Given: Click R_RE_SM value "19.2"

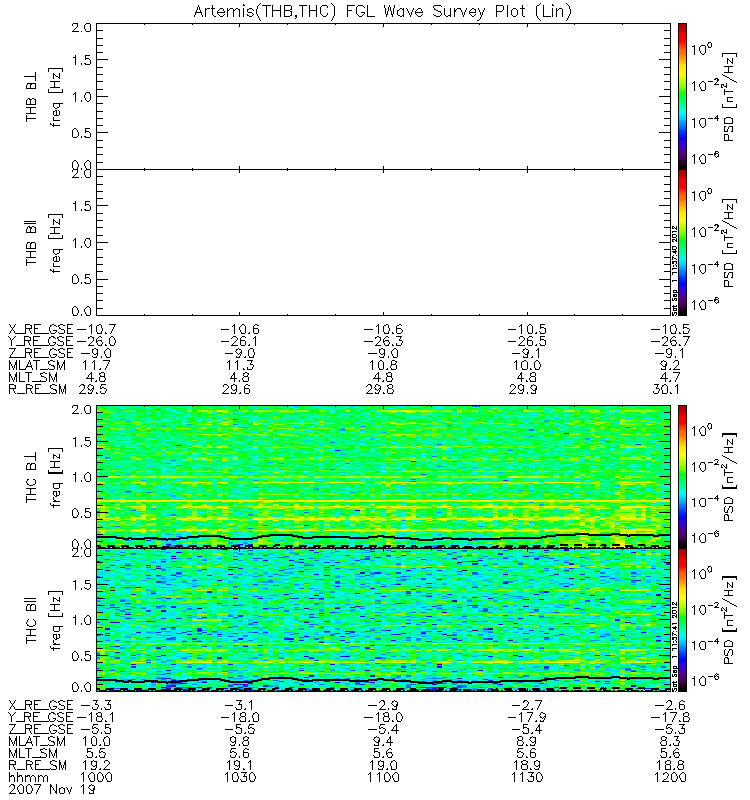Looking at the screenshot, I should [x=96, y=765].
